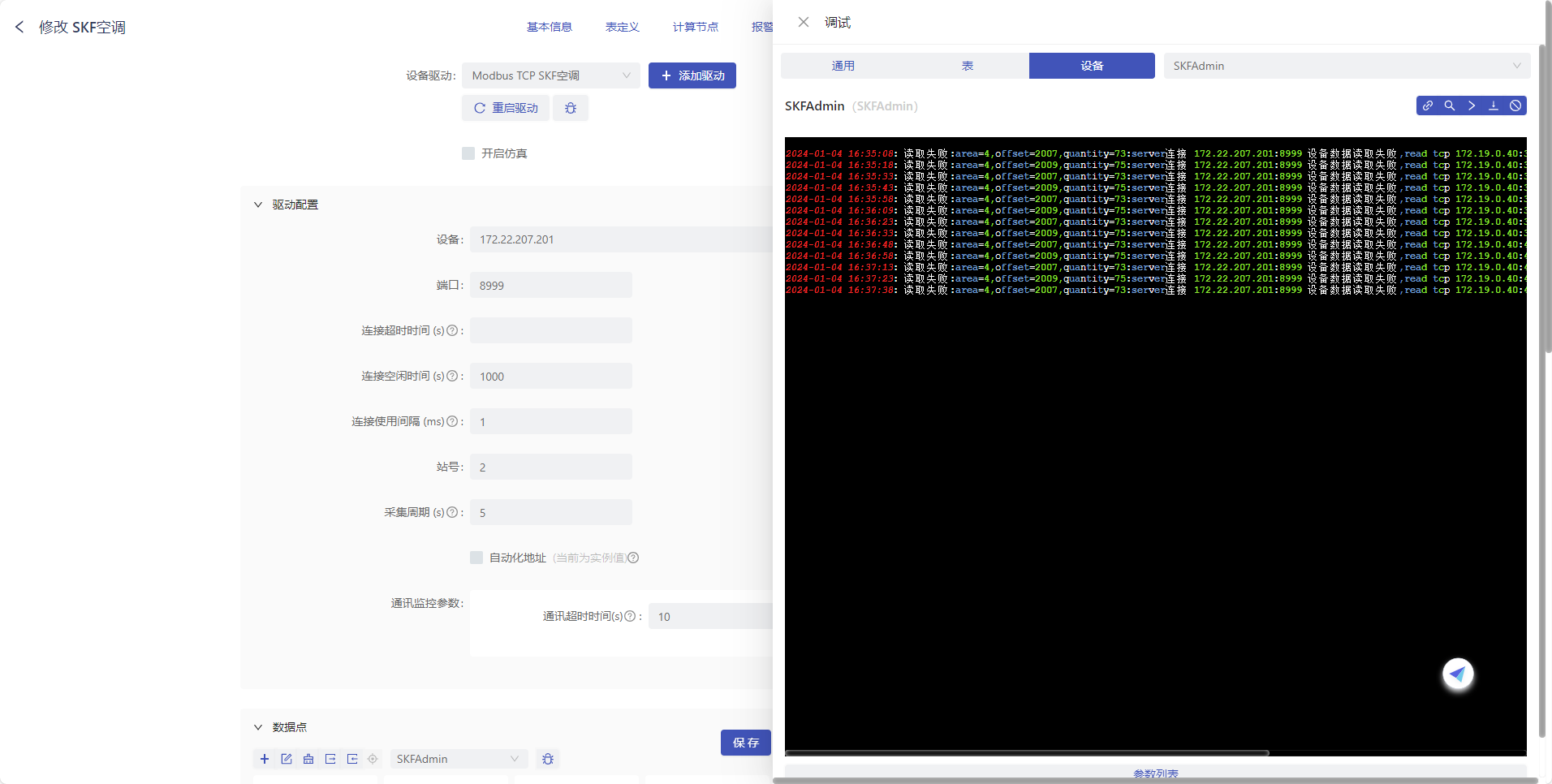Click the 添加驱动 button
Viewport: 1552px width, 784px height.
point(692,75)
